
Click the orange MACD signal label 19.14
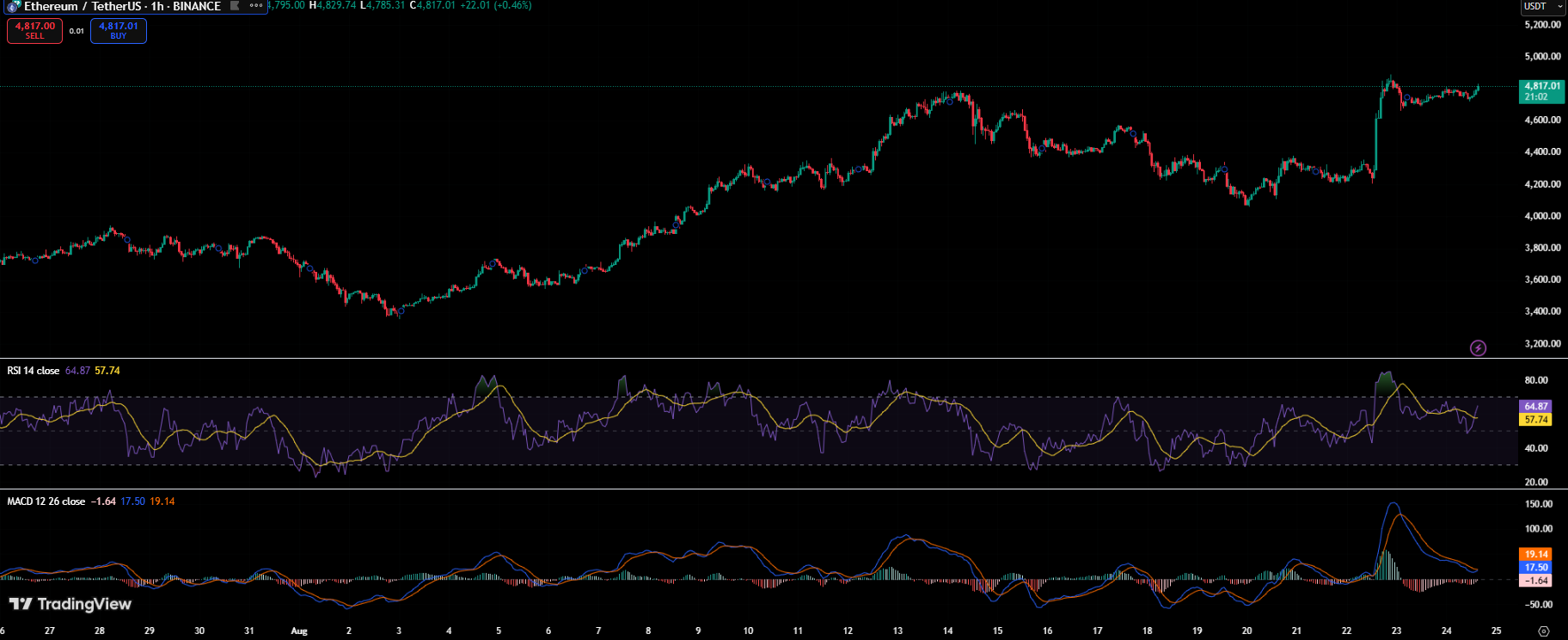click(x=1535, y=555)
